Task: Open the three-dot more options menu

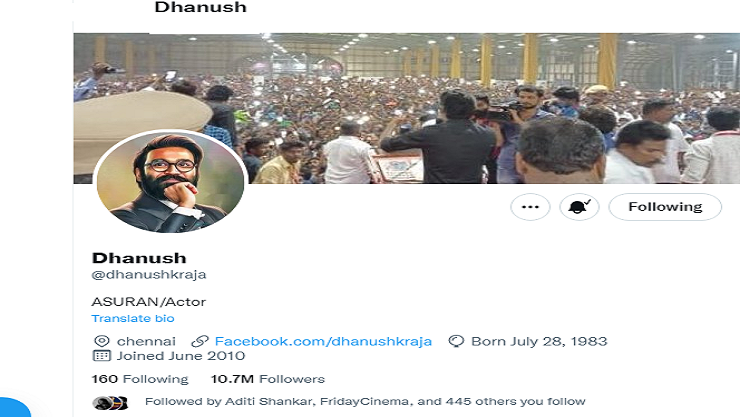Action: click(x=530, y=207)
